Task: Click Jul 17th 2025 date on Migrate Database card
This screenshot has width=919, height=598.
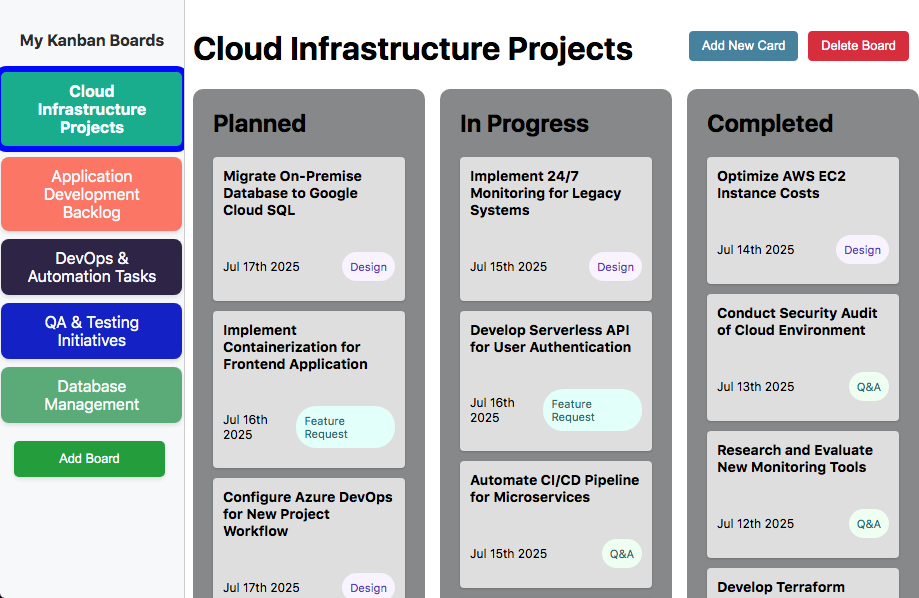Action: [x=261, y=267]
